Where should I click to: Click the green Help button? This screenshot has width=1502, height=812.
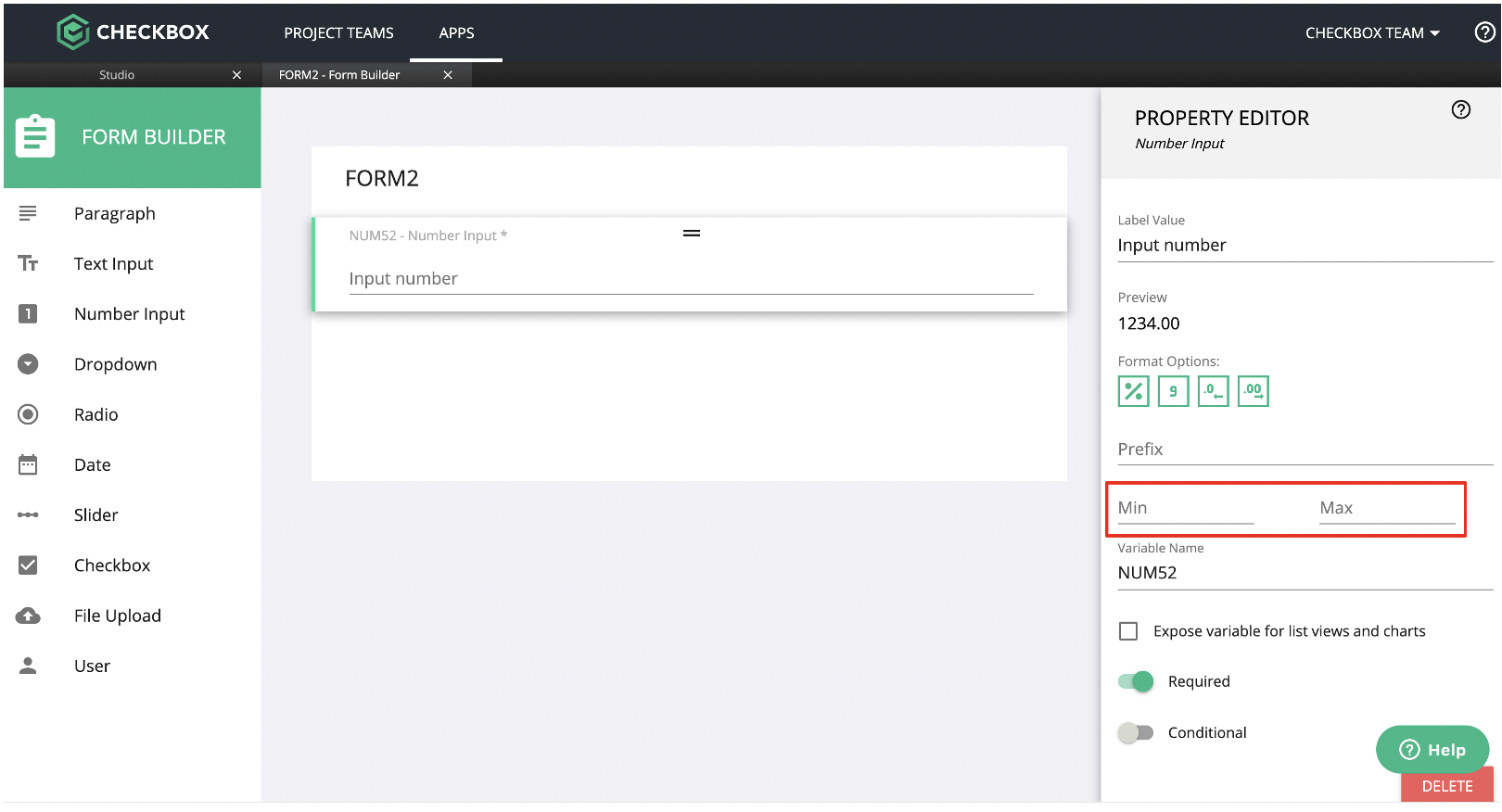tap(1432, 749)
